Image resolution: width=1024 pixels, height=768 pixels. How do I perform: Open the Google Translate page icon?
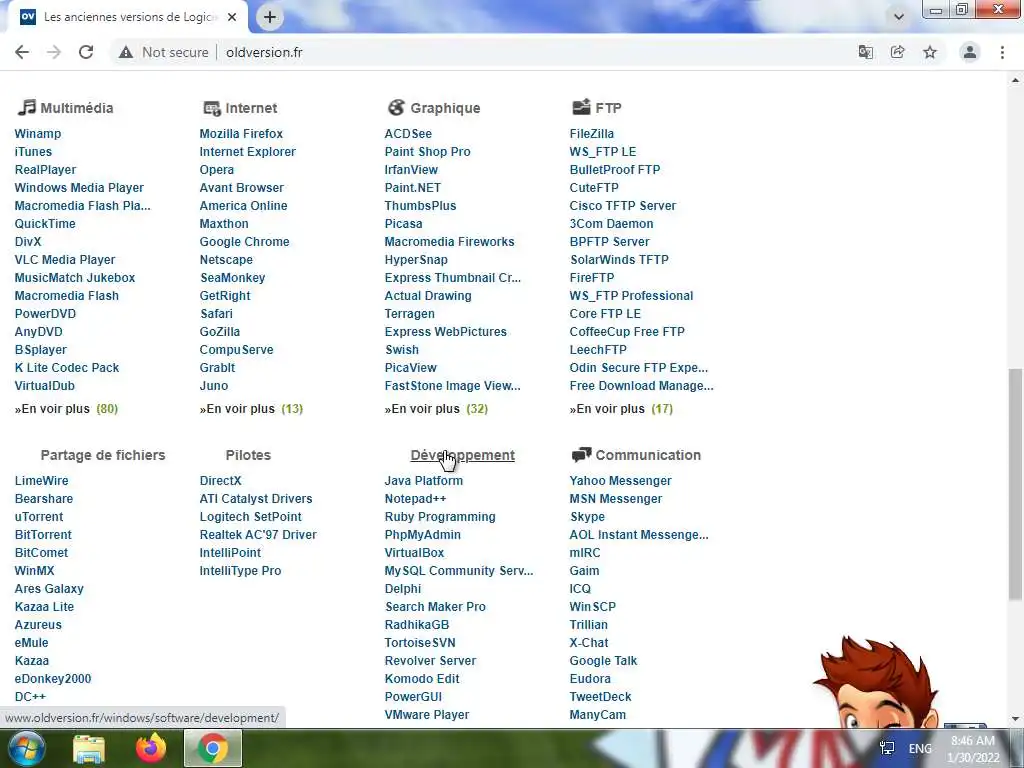[865, 52]
